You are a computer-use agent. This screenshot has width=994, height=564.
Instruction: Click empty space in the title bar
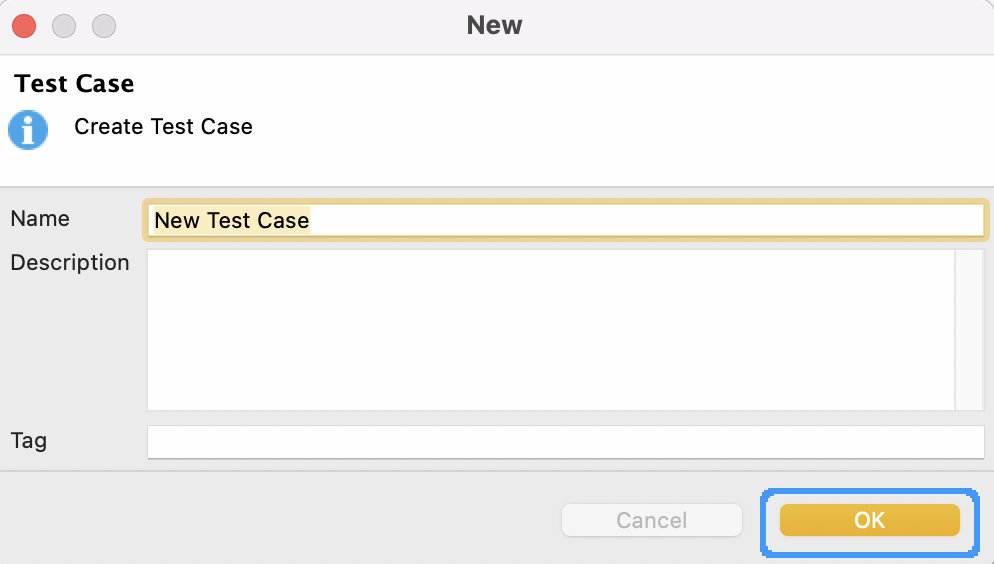pyautogui.click(x=761, y=27)
